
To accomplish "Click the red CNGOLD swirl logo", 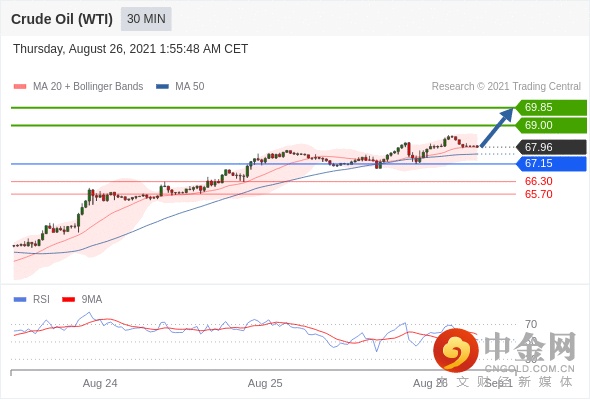I will [456, 350].
